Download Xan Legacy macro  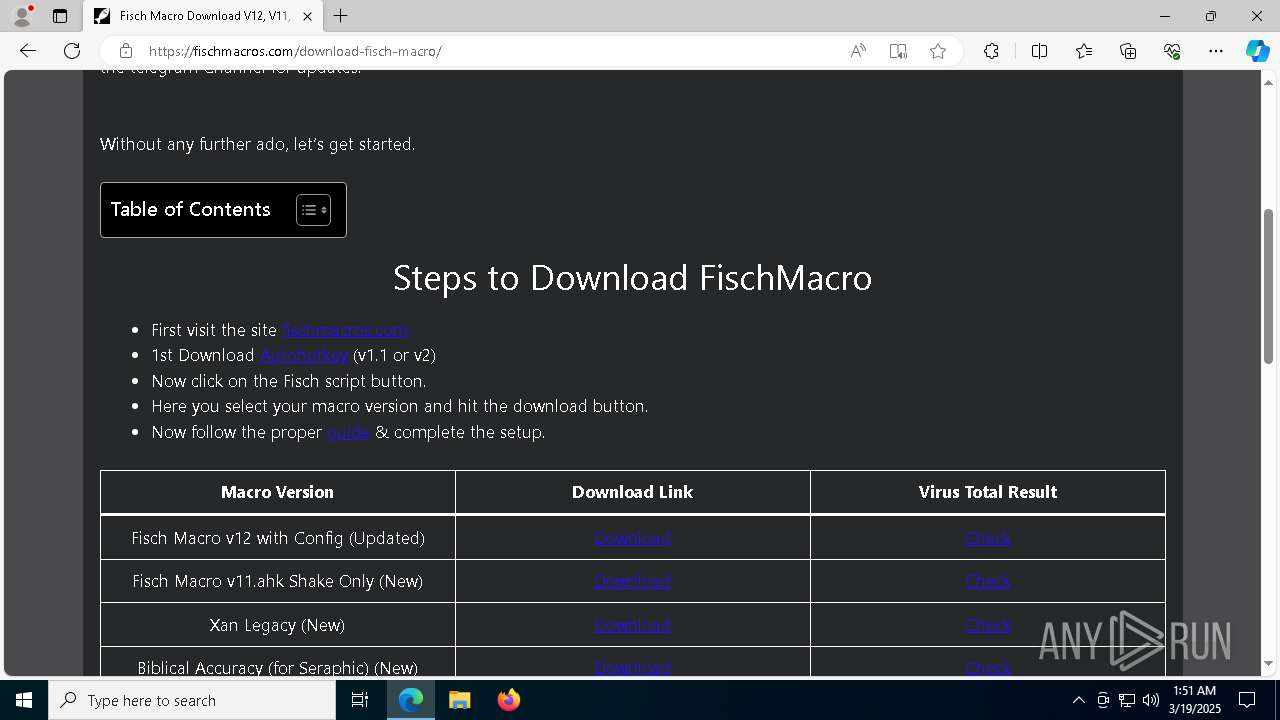point(632,625)
